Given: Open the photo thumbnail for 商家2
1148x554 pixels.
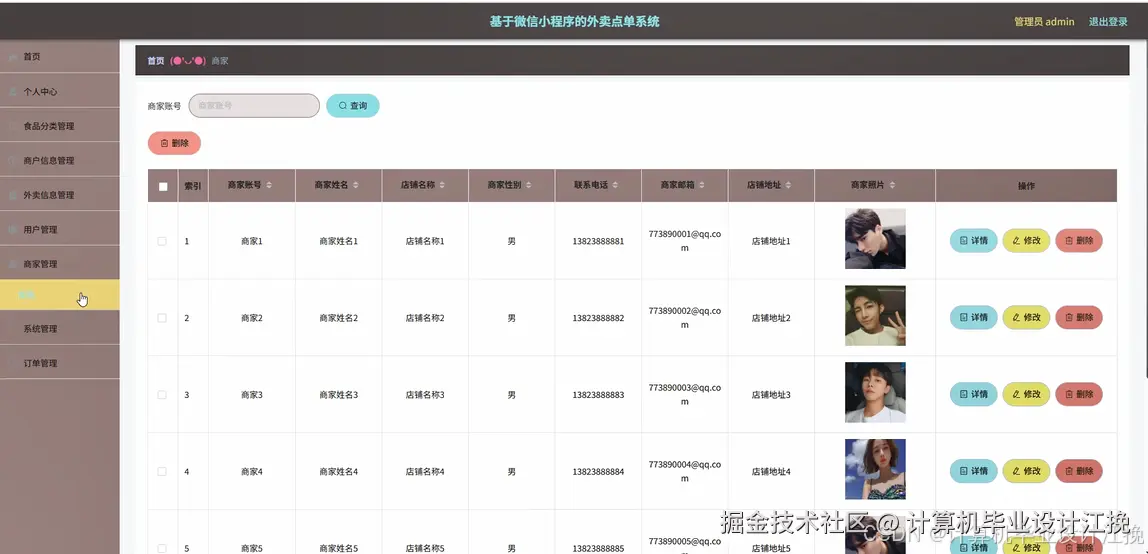Looking at the screenshot, I should (875, 315).
